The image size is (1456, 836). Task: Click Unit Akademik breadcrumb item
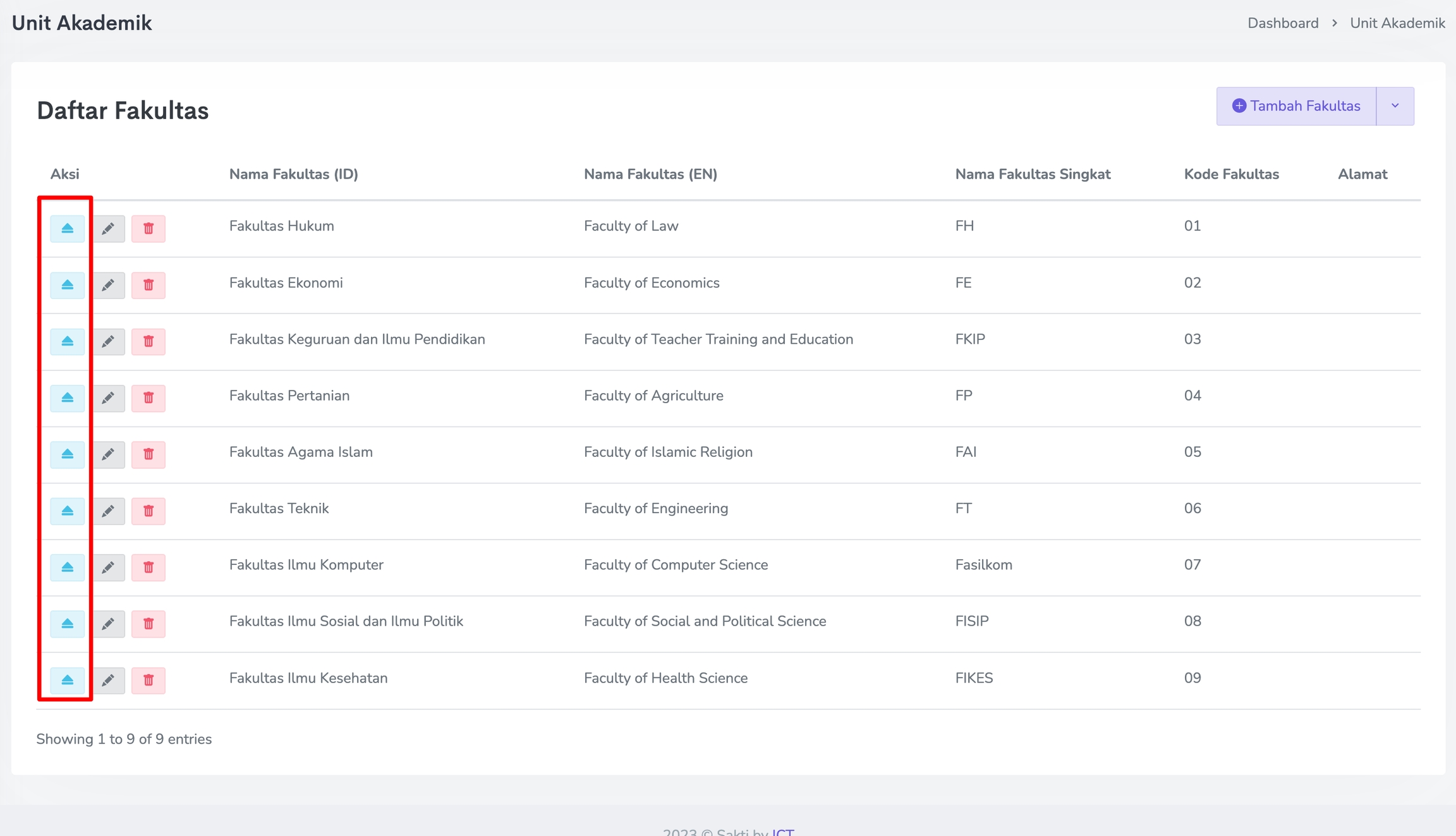click(x=1397, y=23)
